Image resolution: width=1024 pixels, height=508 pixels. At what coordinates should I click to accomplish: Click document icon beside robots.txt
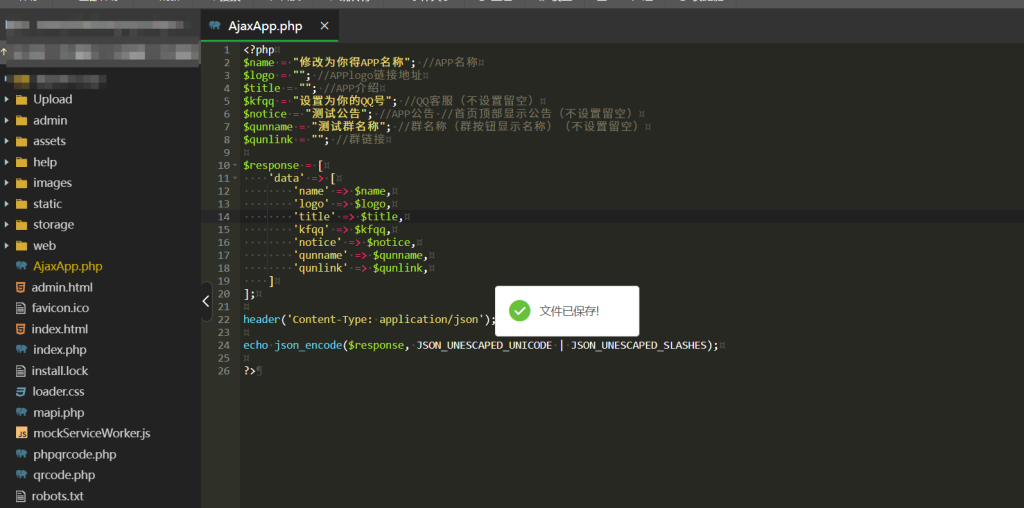point(20,496)
